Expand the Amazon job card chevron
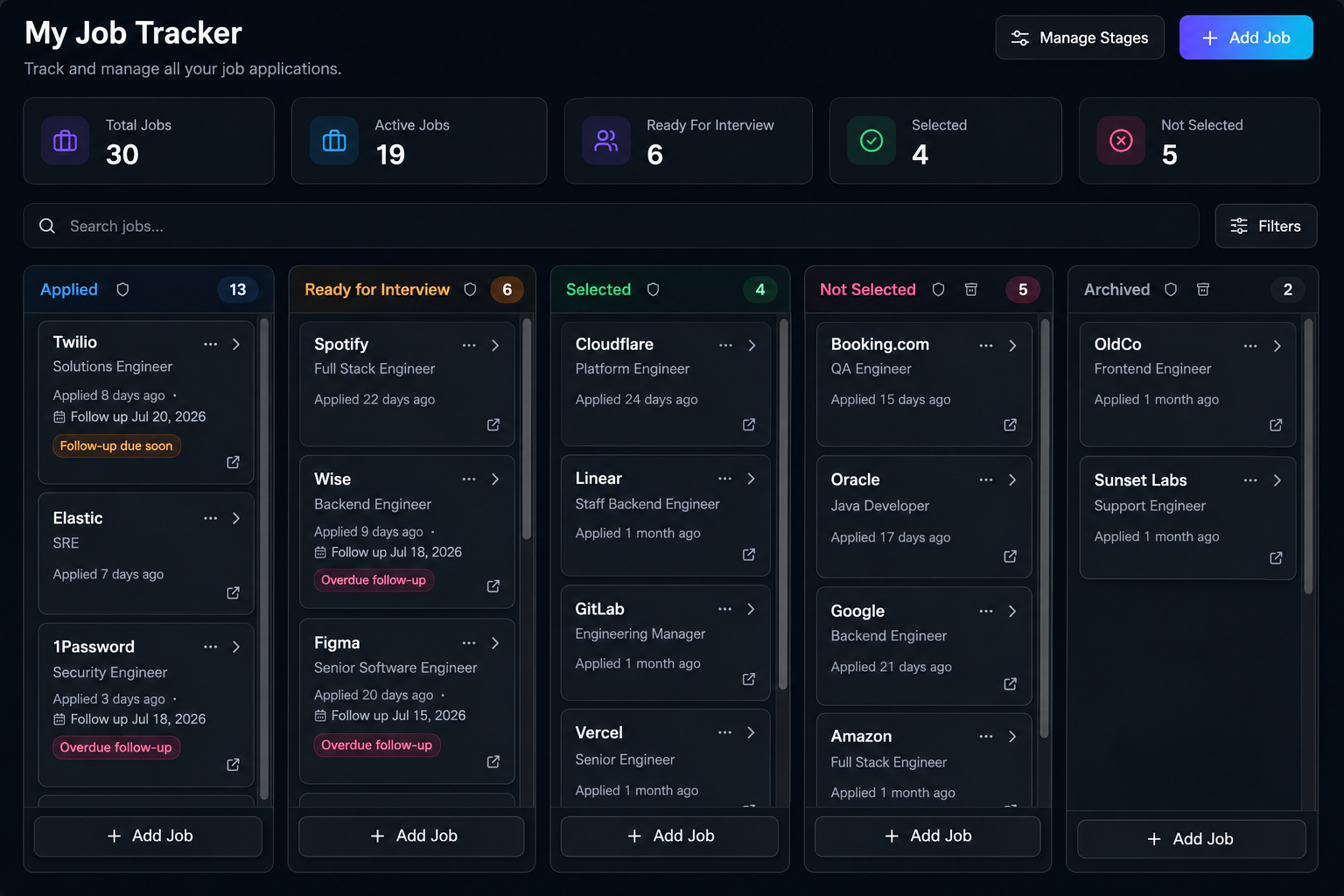 [x=1012, y=737]
